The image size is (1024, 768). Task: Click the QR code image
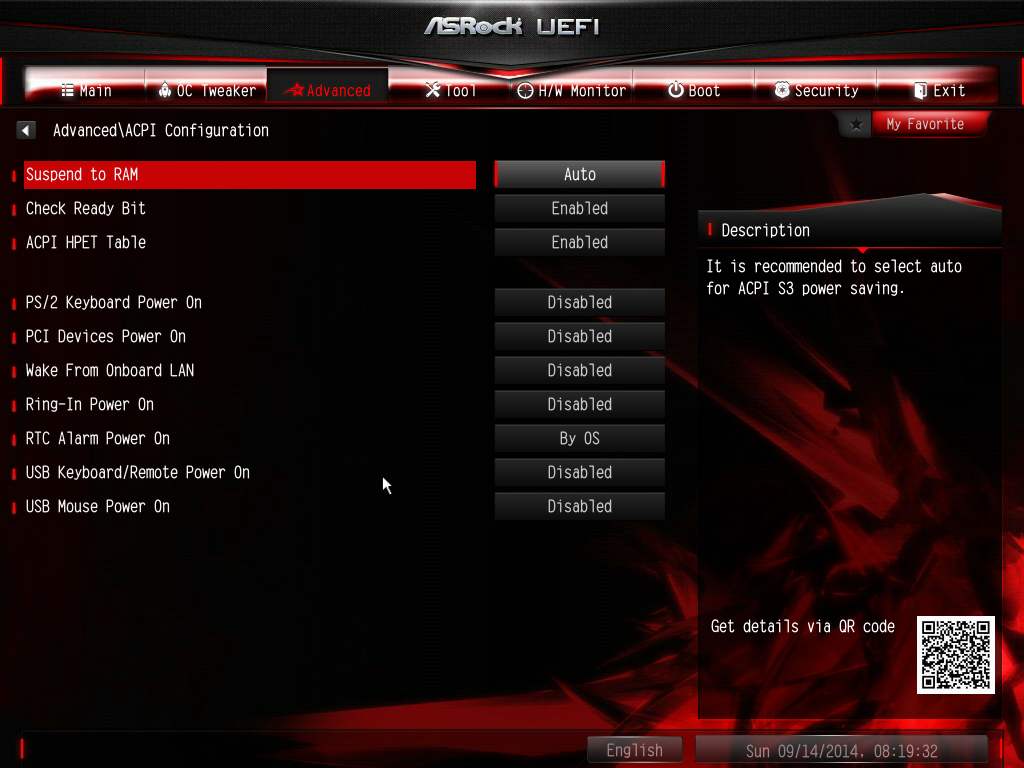click(955, 655)
